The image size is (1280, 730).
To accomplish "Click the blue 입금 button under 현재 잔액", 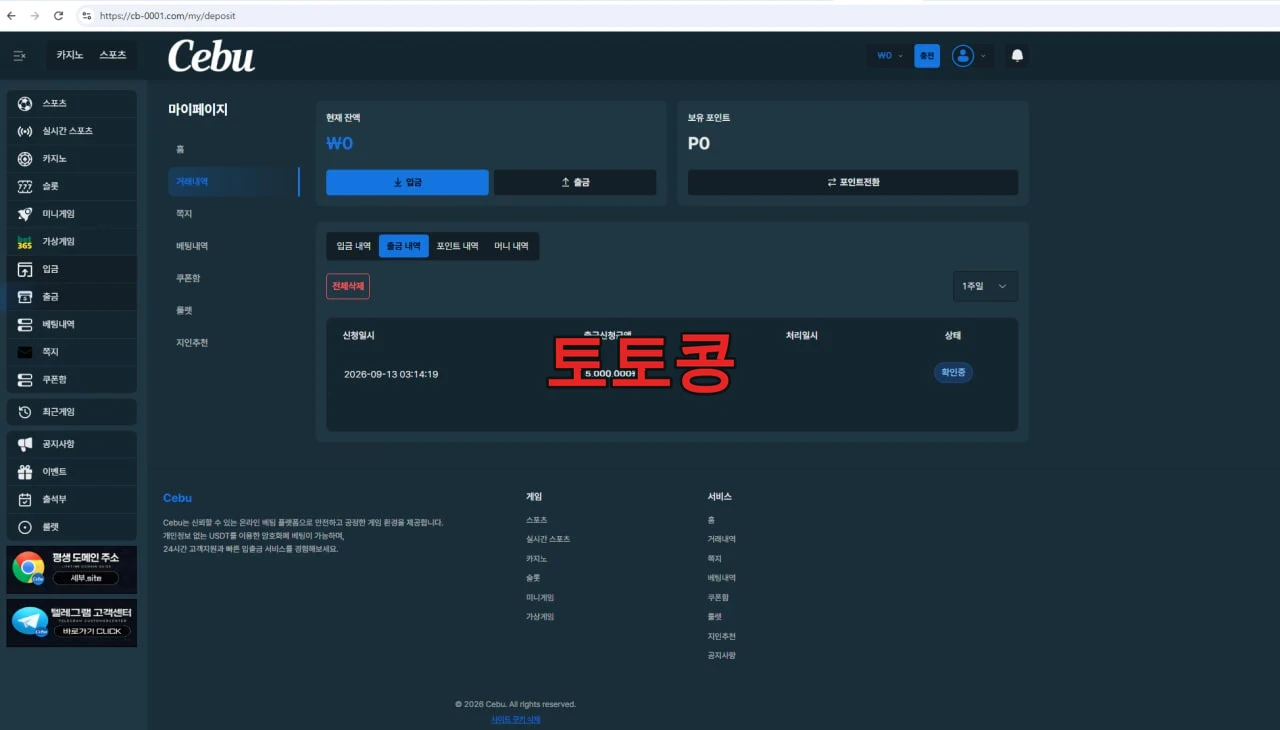I will (407, 182).
